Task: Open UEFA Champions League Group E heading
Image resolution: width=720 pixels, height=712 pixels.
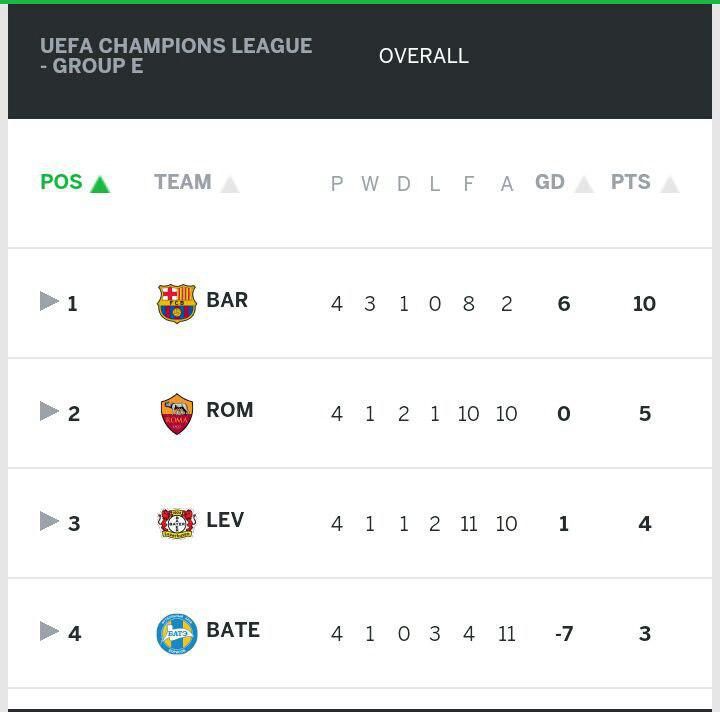Action: click(x=176, y=56)
